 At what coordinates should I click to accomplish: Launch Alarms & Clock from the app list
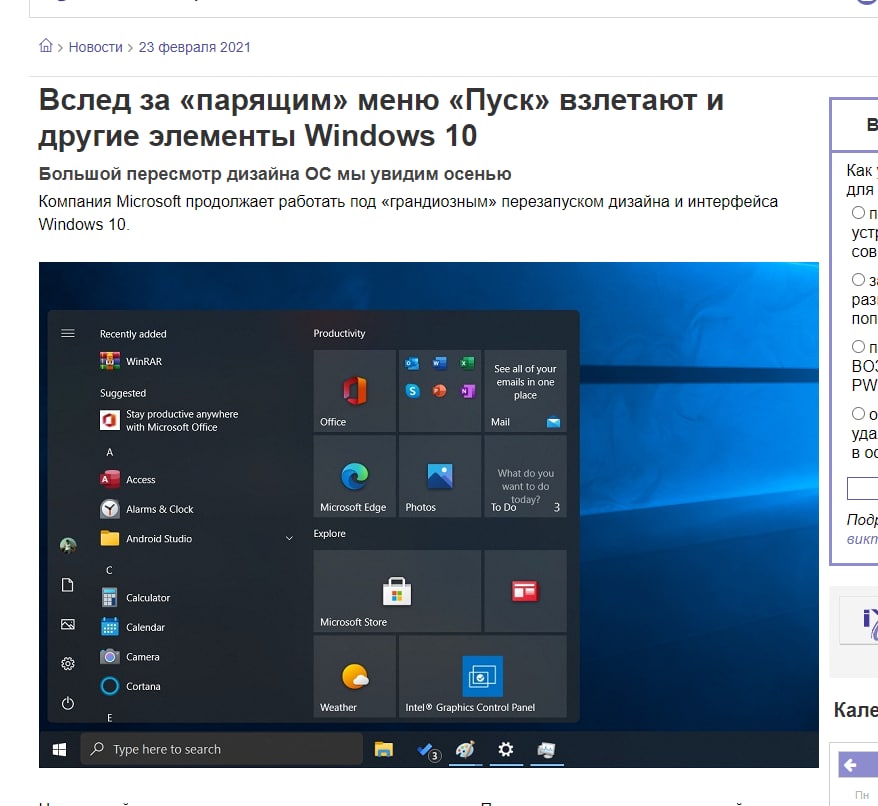pos(147,509)
